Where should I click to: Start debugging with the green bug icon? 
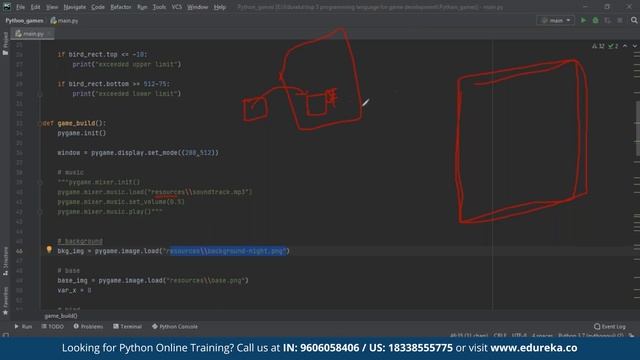coord(596,20)
